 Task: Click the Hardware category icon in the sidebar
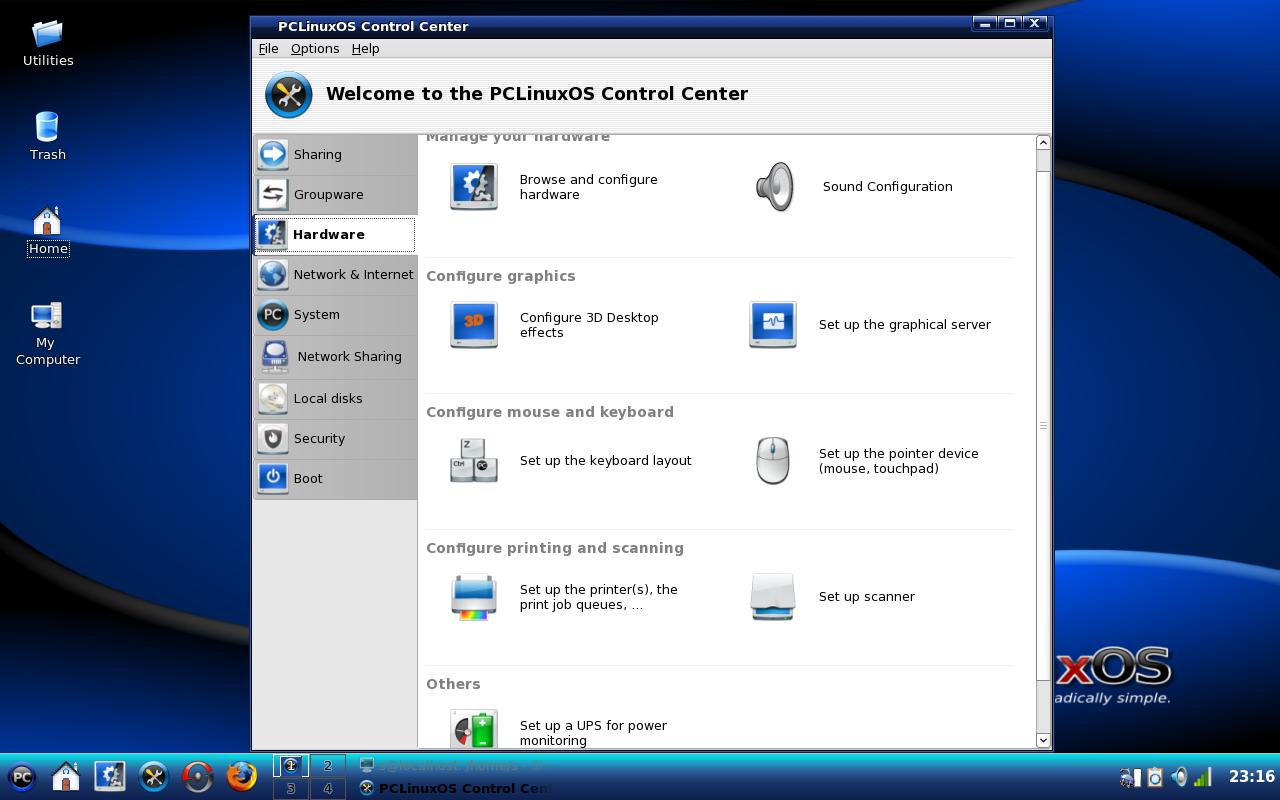pos(272,234)
